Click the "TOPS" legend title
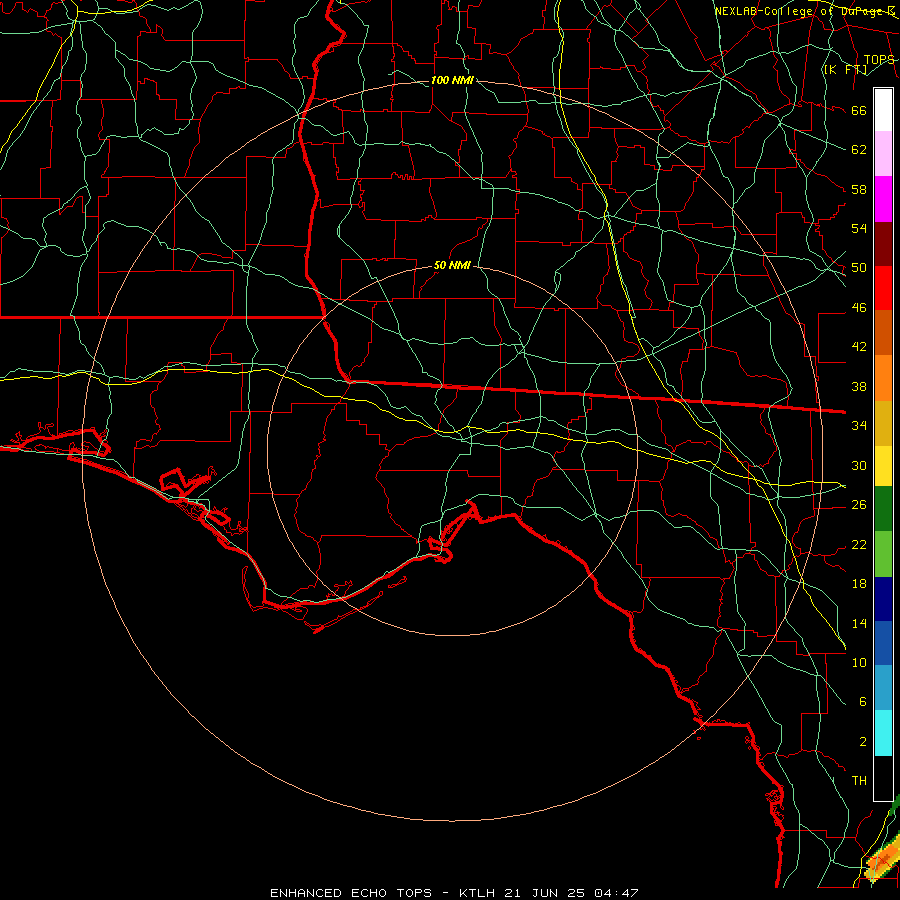900x900 pixels. pos(879,59)
